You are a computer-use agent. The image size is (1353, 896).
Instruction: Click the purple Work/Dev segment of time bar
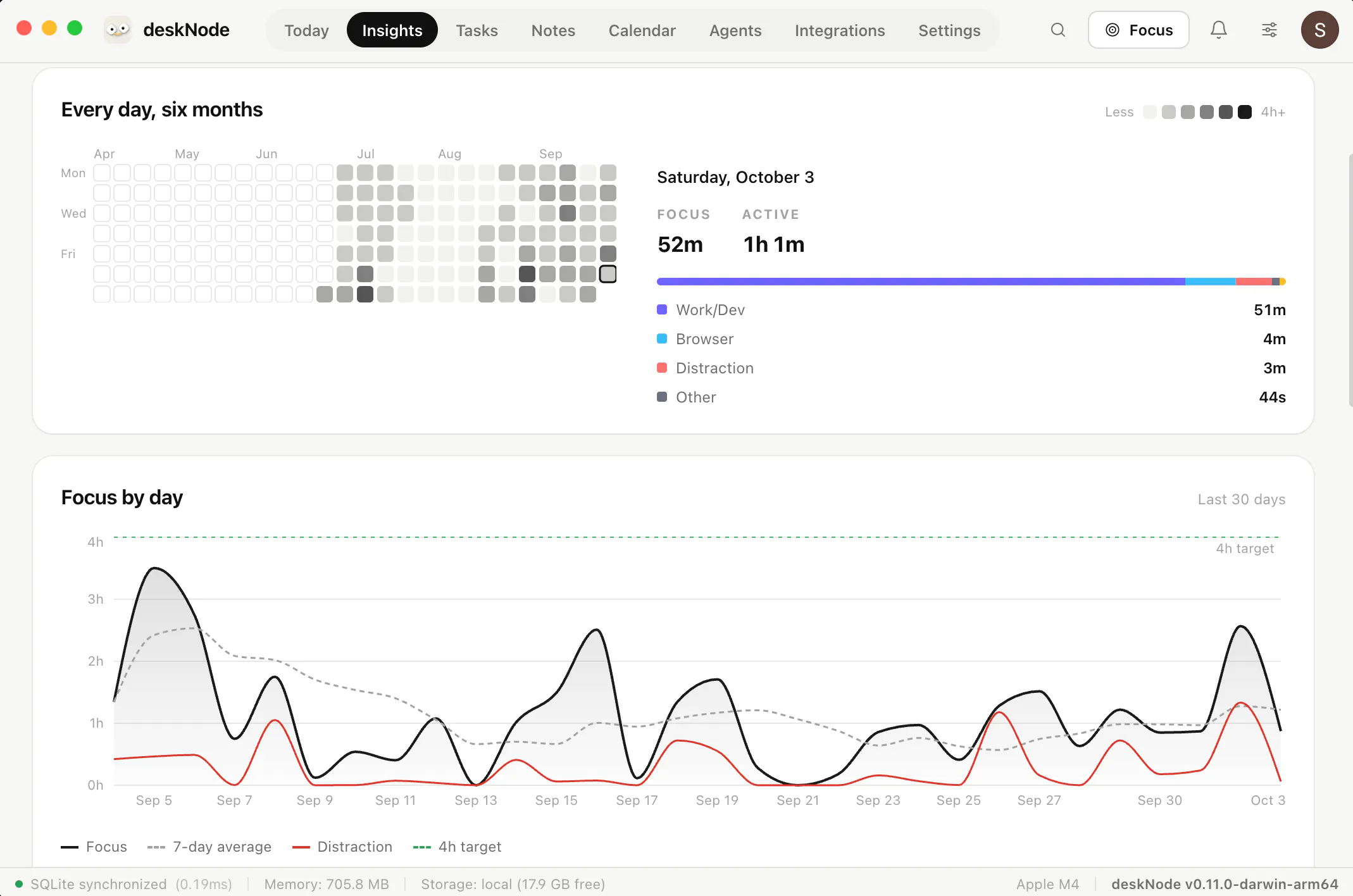pos(921,282)
